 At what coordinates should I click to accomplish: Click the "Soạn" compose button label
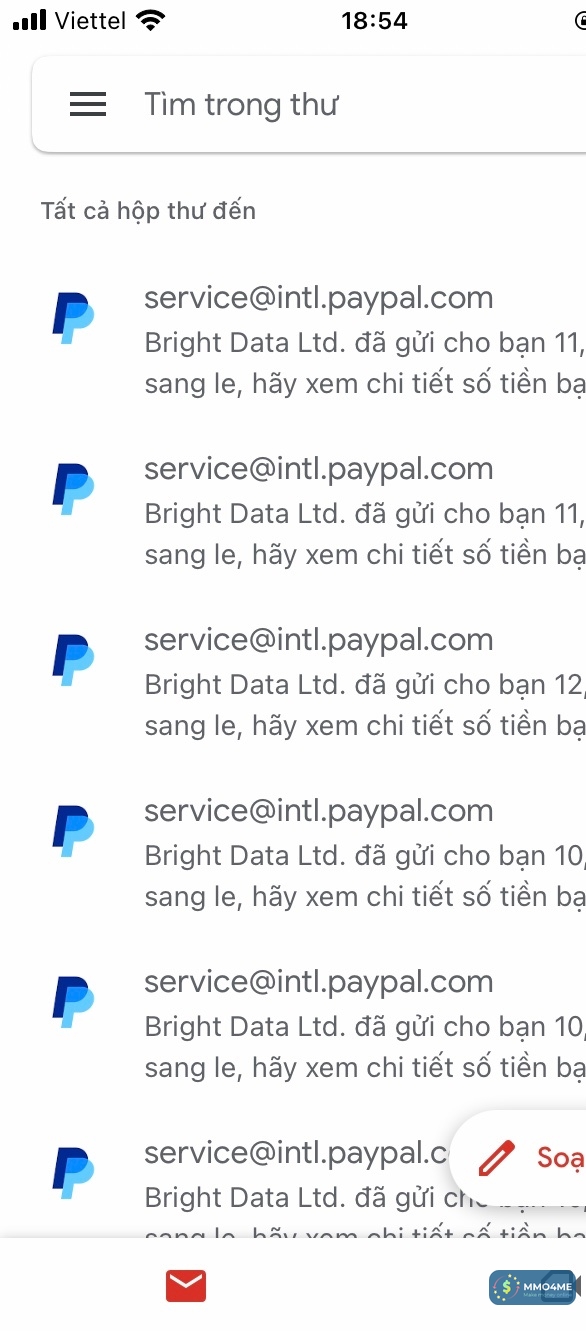[x=561, y=1158]
